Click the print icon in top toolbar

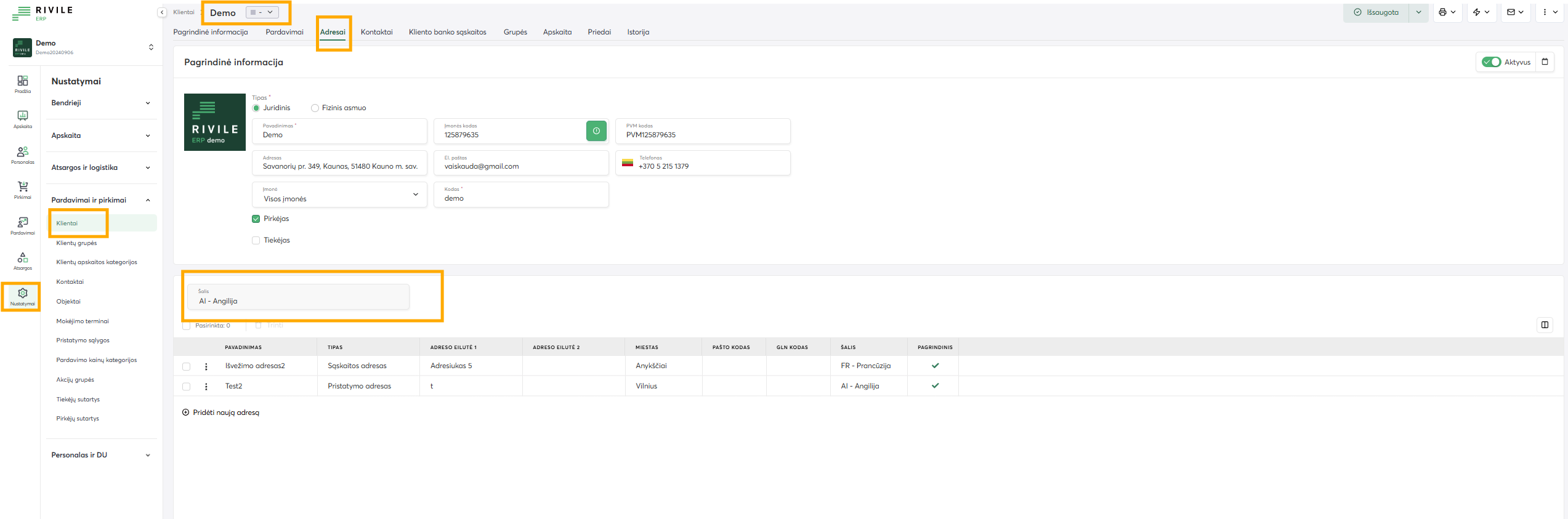click(x=1442, y=12)
